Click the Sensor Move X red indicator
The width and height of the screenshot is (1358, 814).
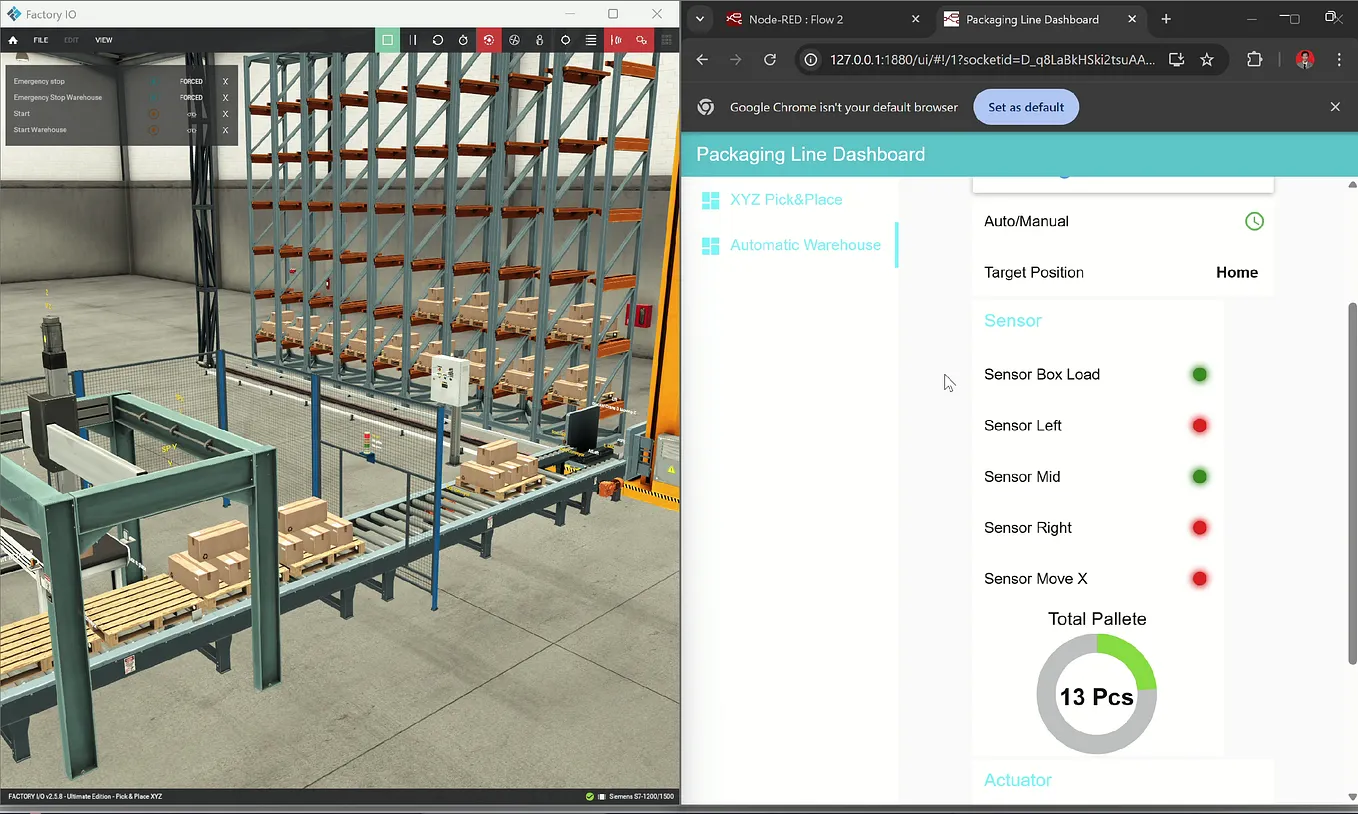[1200, 578]
